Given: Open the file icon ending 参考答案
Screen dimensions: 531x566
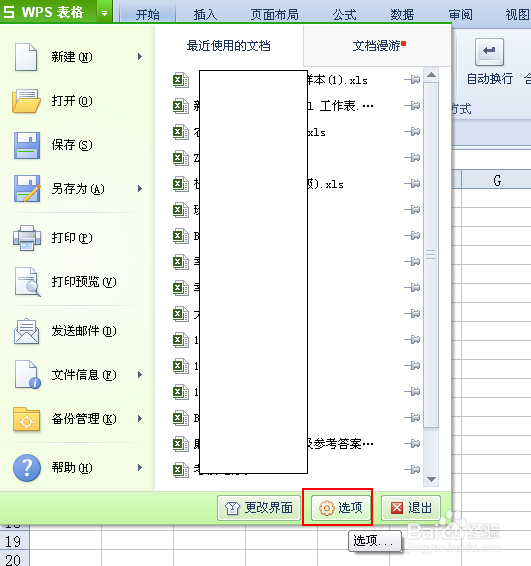Looking at the screenshot, I should click(180, 444).
